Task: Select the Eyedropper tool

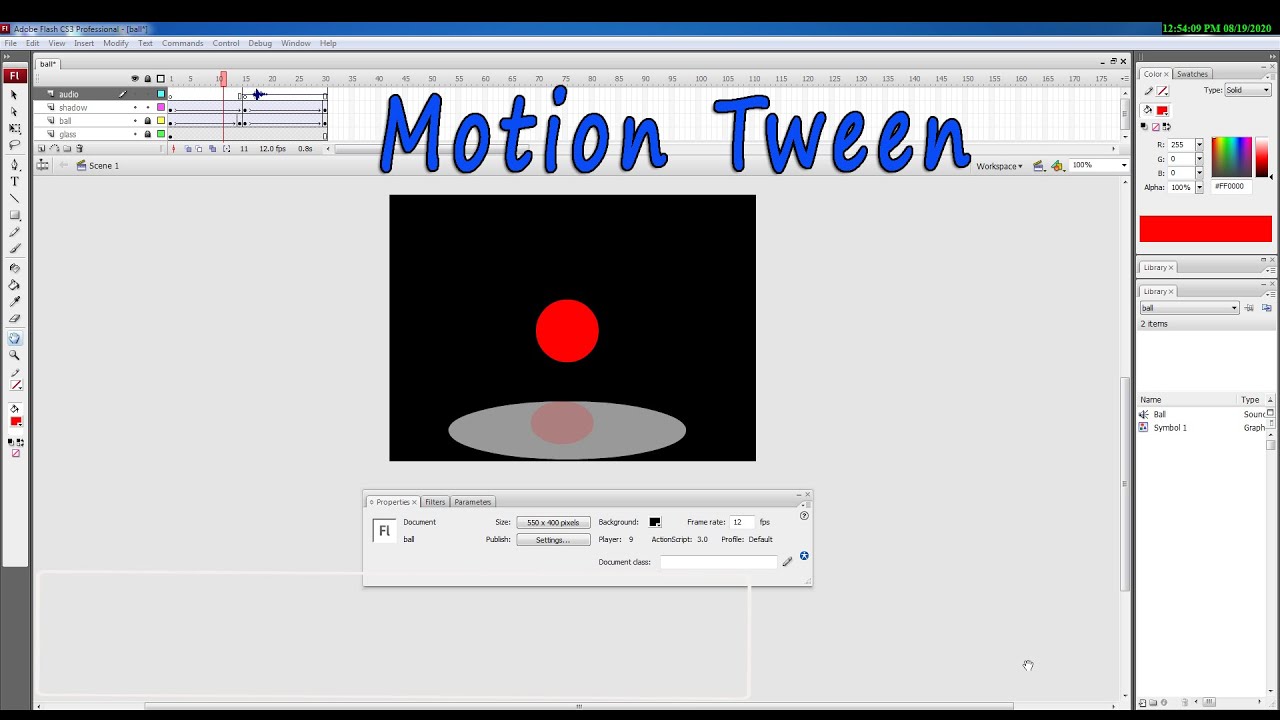Action: (14, 302)
